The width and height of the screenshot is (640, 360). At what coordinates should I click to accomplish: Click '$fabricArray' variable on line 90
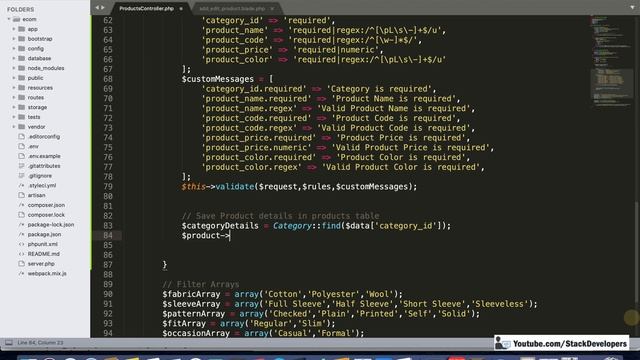click(191, 294)
